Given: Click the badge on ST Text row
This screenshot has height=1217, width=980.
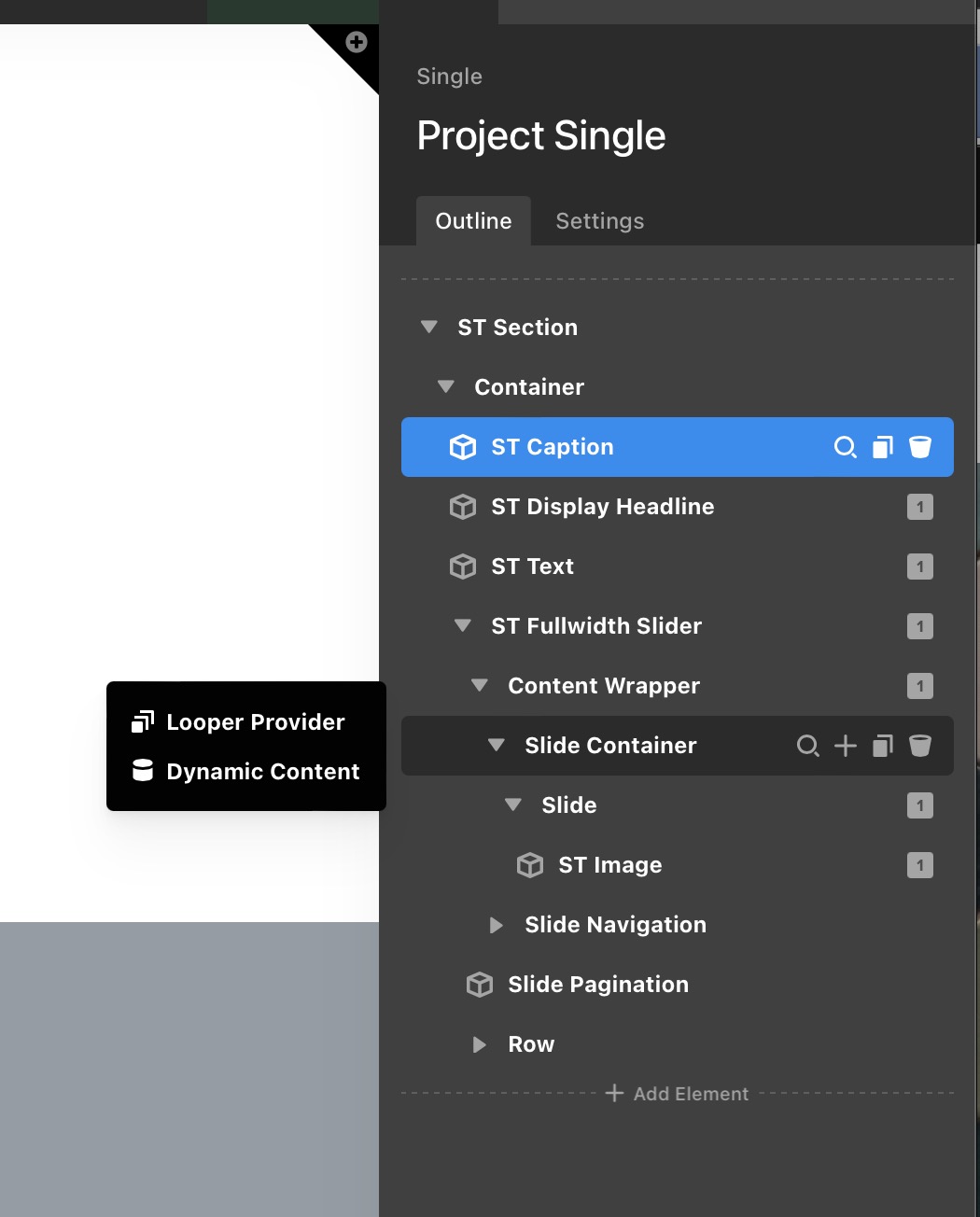Looking at the screenshot, I should coord(920,567).
